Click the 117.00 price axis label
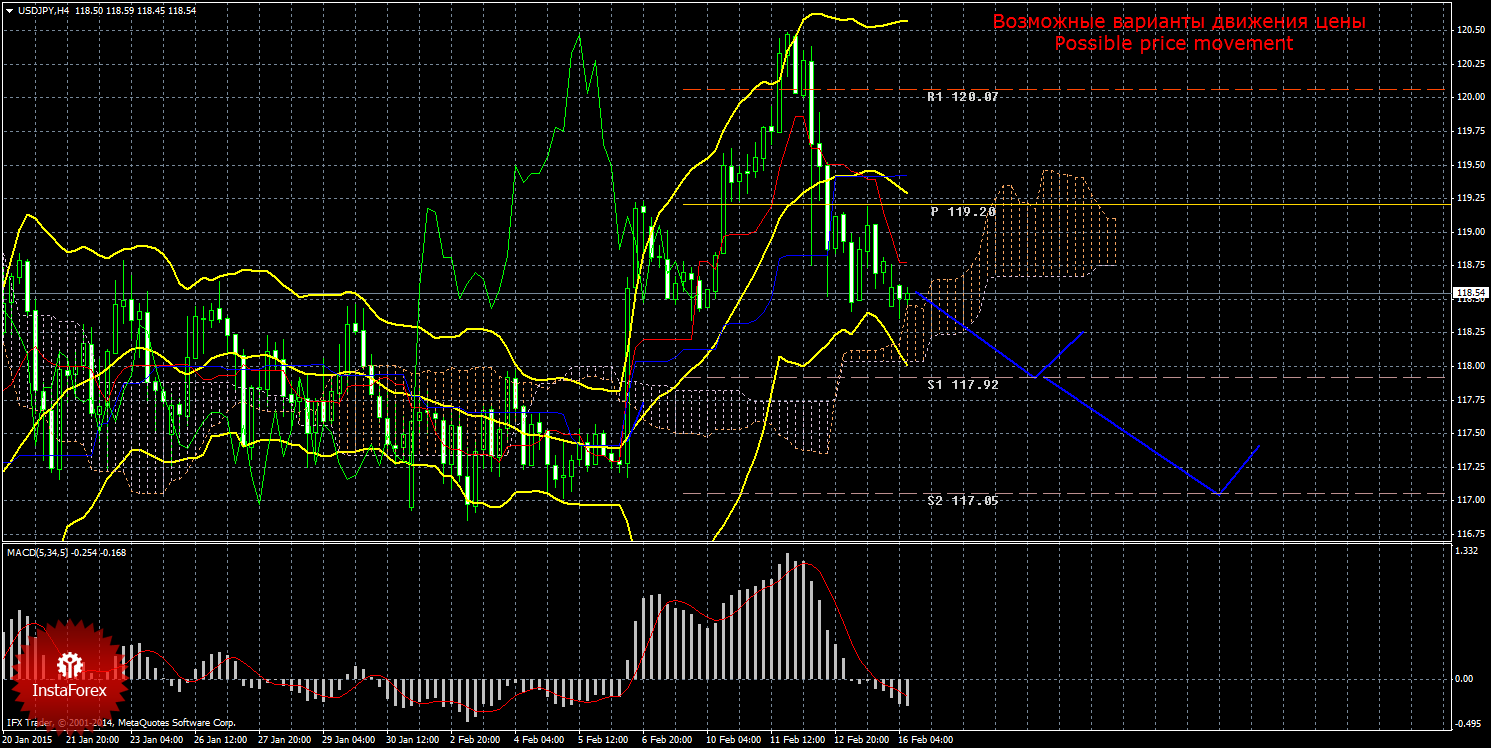The width and height of the screenshot is (1491, 748). click(x=1469, y=500)
